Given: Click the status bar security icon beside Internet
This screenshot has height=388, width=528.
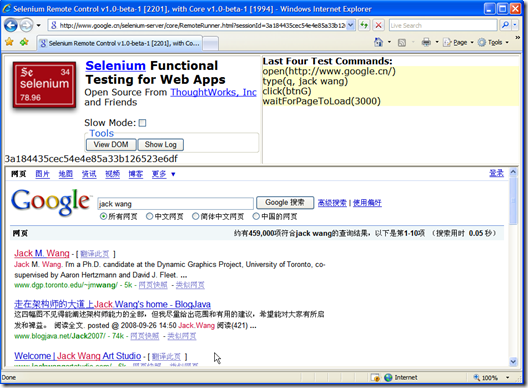Looking at the screenshot, I should coord(375,378).
